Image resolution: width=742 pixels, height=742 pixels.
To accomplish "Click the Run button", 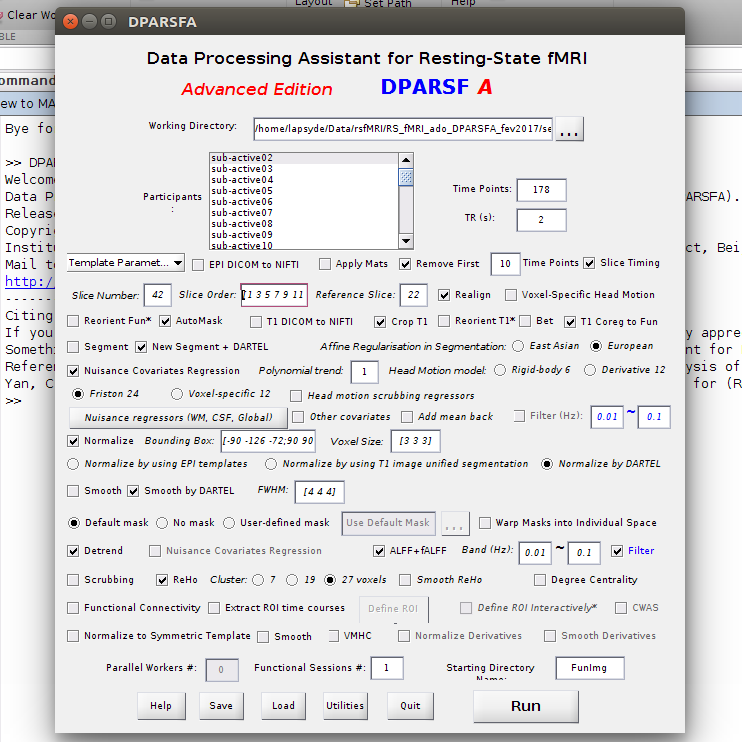I will (526, 707).
